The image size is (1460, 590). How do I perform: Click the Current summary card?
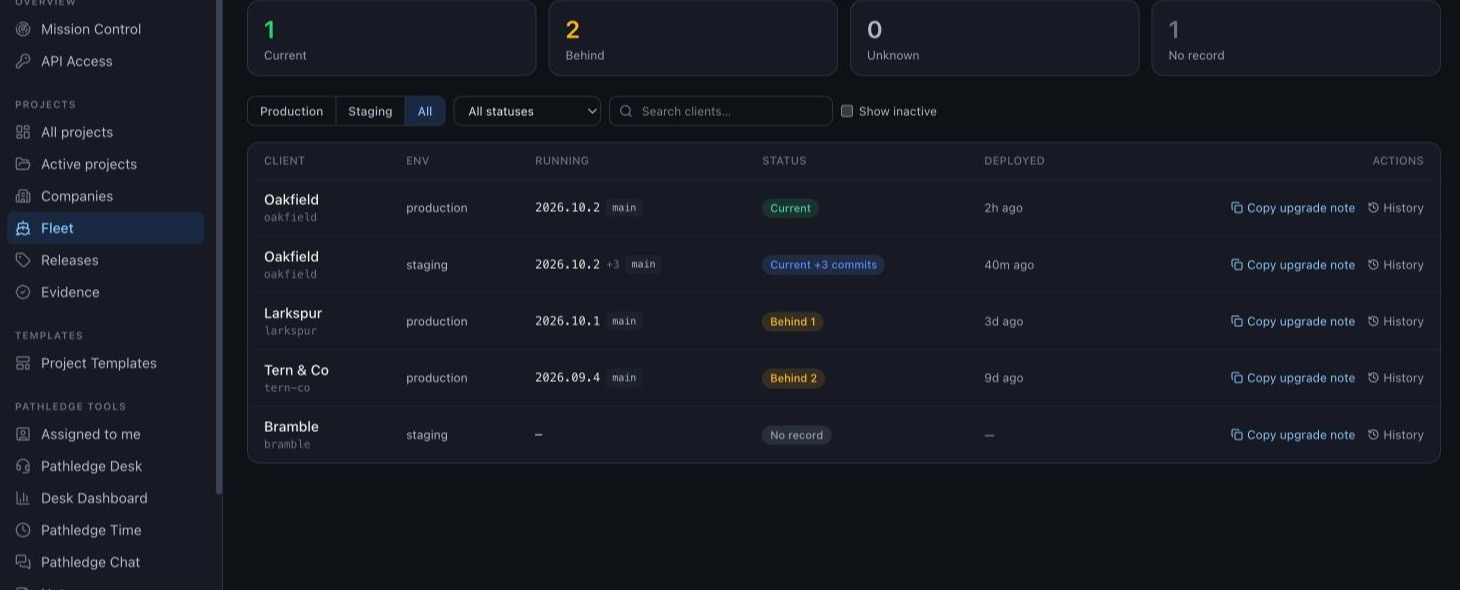[392, 38]
